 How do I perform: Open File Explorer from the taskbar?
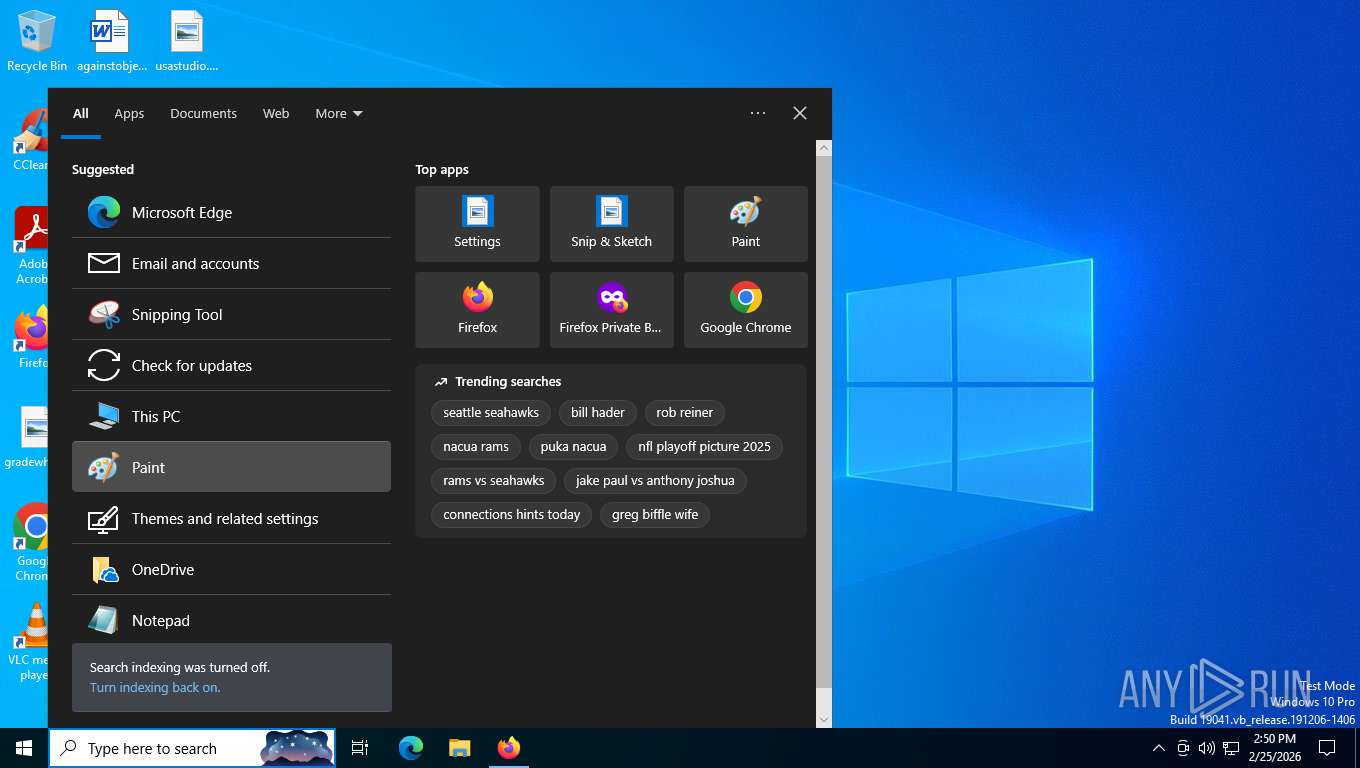click(x=459, y=748)
